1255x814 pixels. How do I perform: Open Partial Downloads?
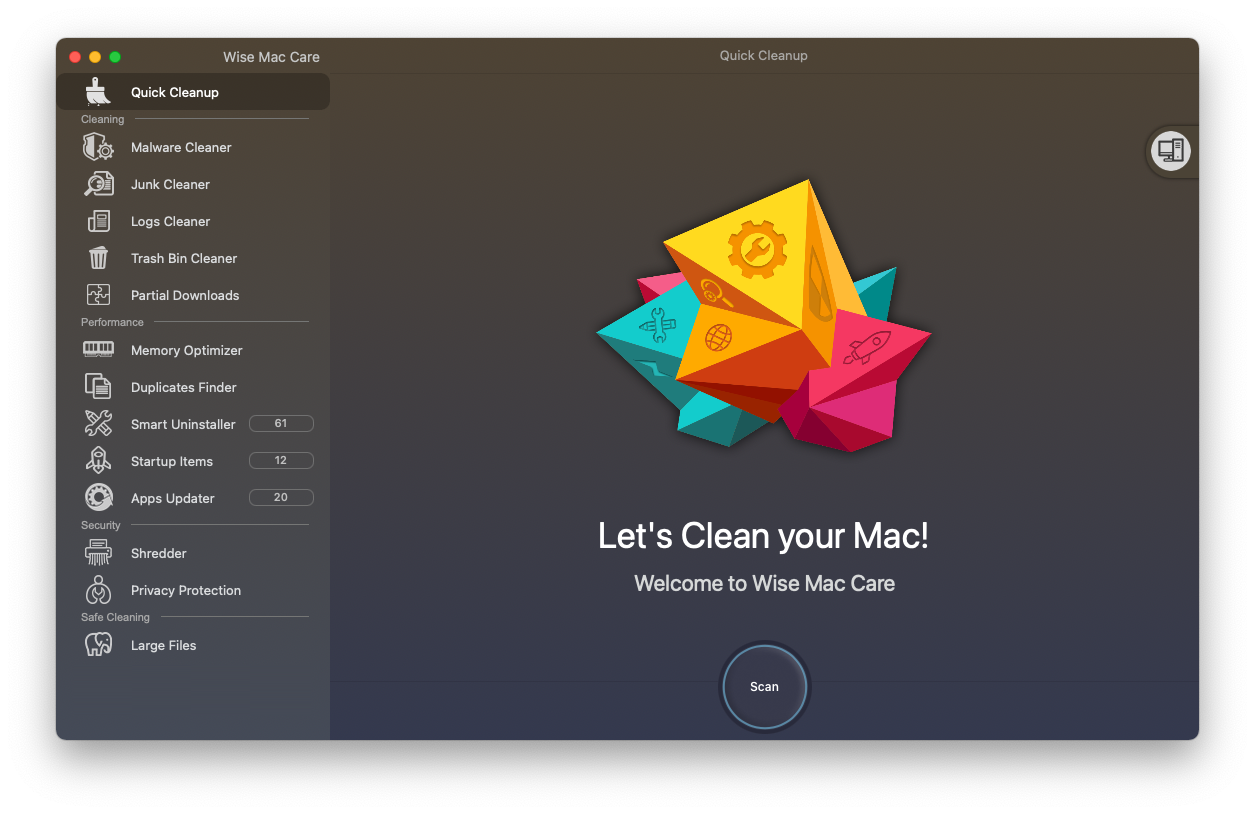click(x=185, y=295)
